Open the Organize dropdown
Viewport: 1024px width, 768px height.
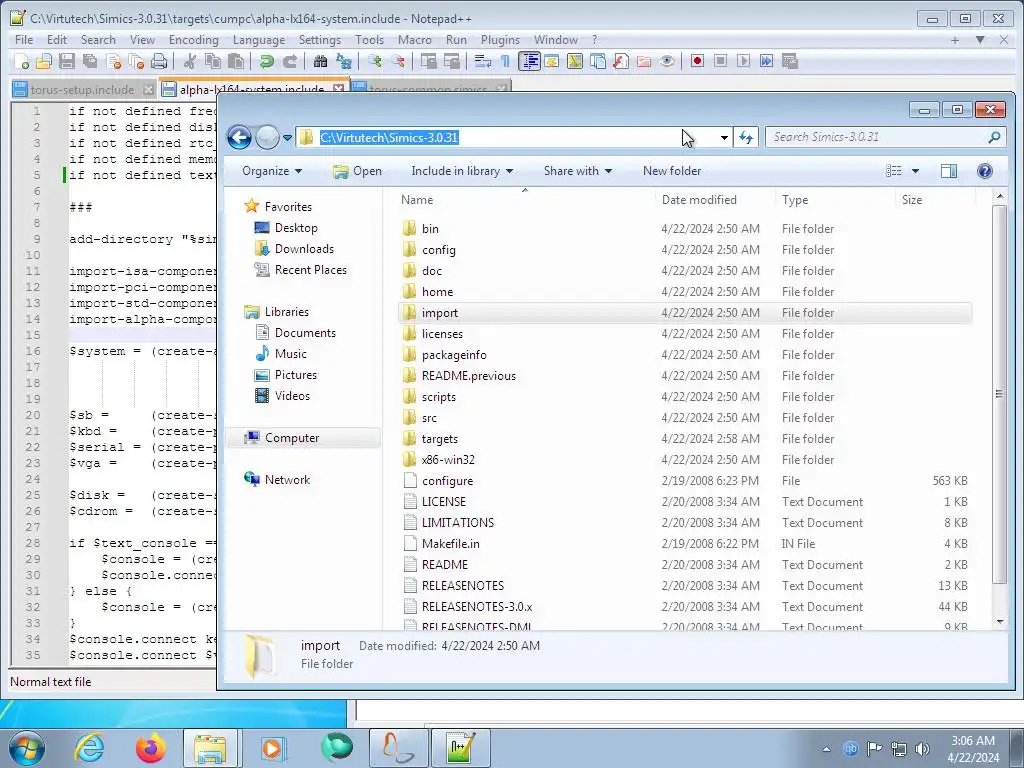pyautogui.click(x=272, y=171)
